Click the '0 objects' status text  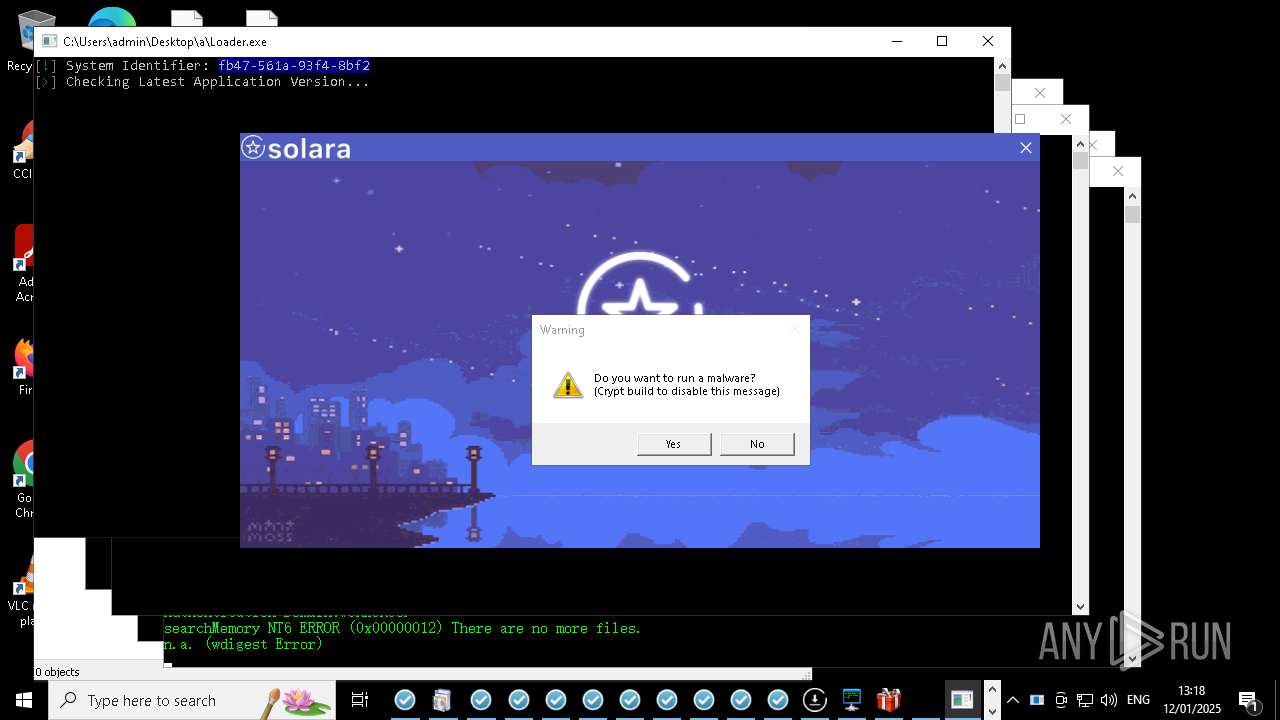pyautogui.click(x=57, y=672)
